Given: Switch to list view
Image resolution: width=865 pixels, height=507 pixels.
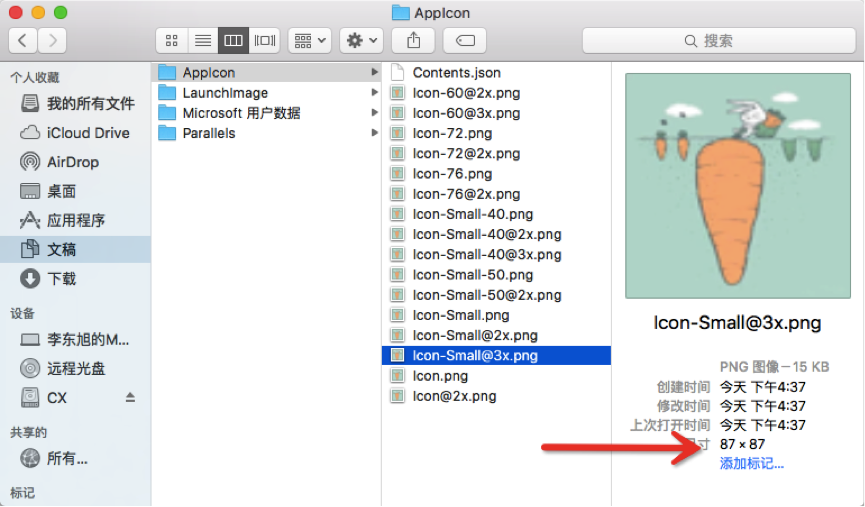Looking at the screenshot, I should pos(203,40).
